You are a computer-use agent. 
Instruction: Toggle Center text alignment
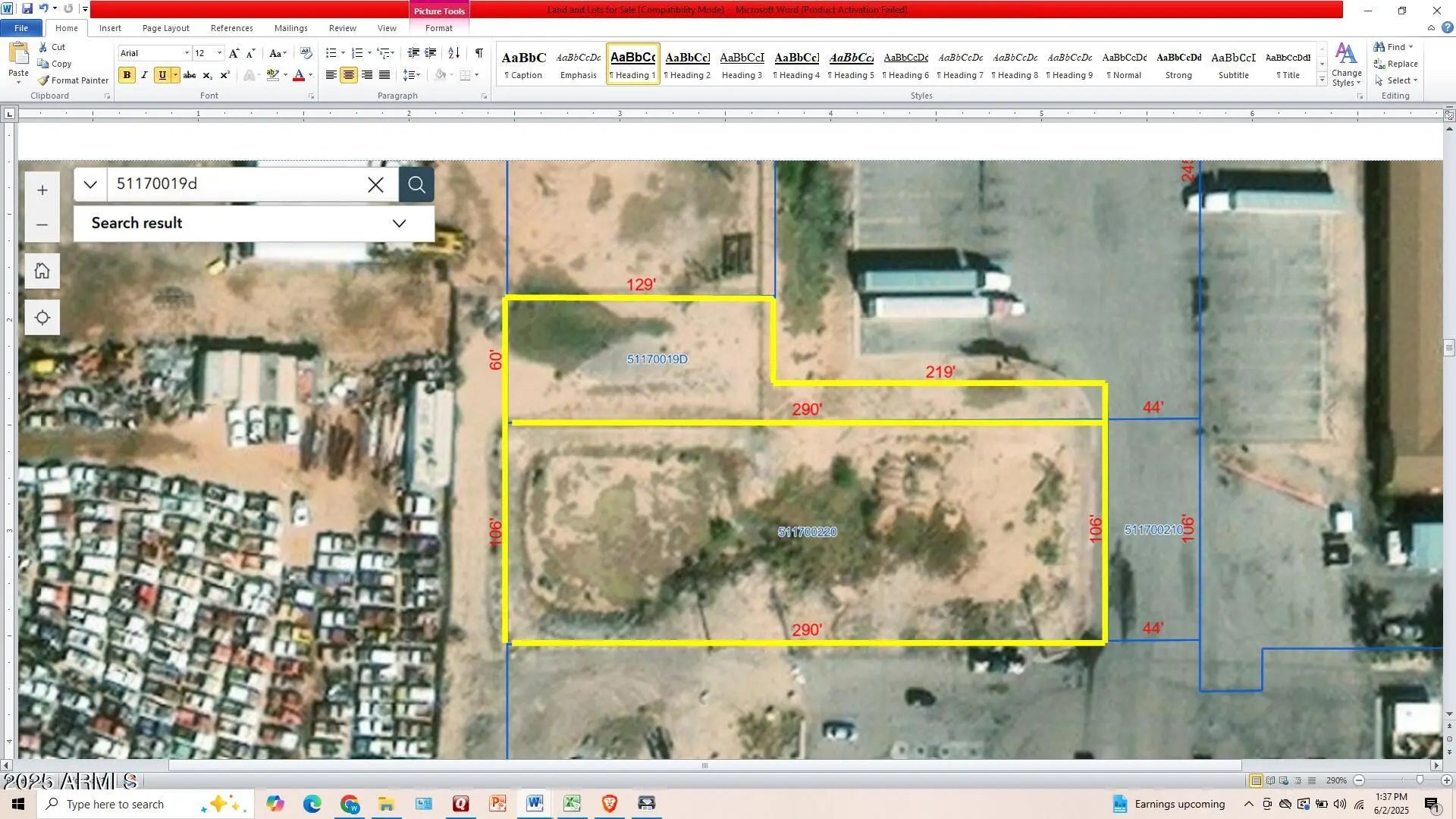[349, 75]
